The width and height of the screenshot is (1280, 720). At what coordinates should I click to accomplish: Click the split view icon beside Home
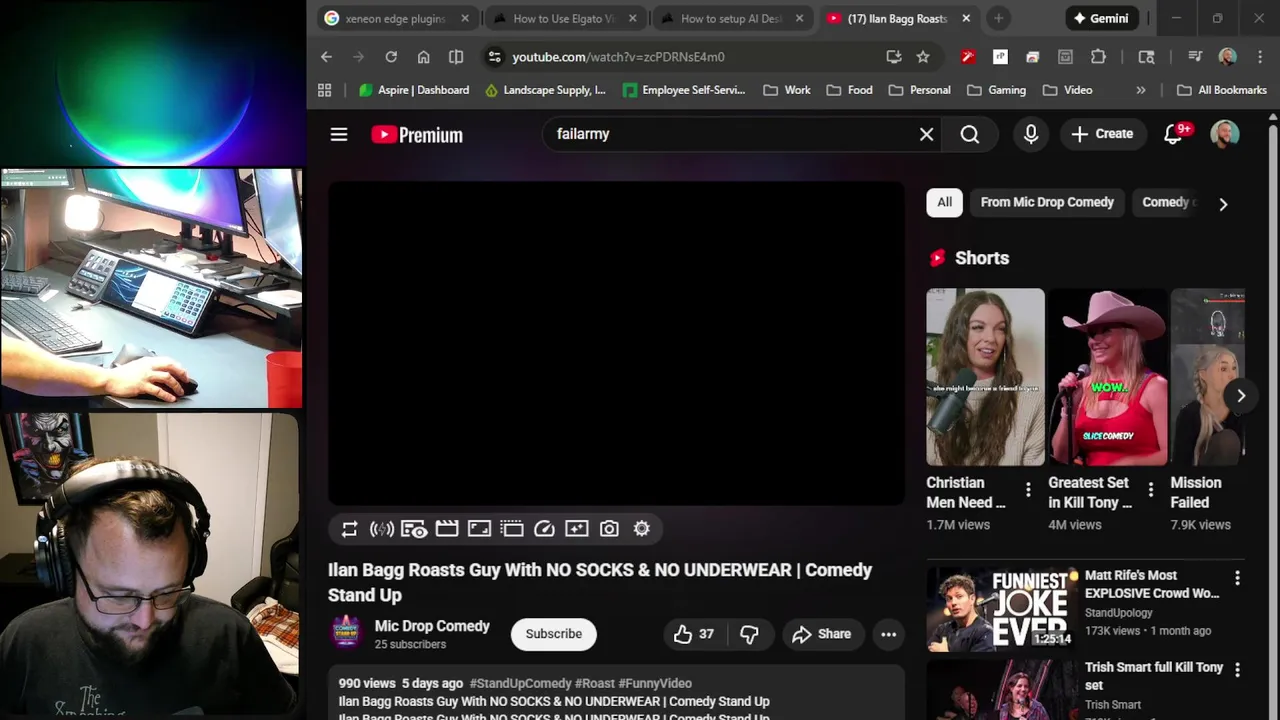[456, 57]
